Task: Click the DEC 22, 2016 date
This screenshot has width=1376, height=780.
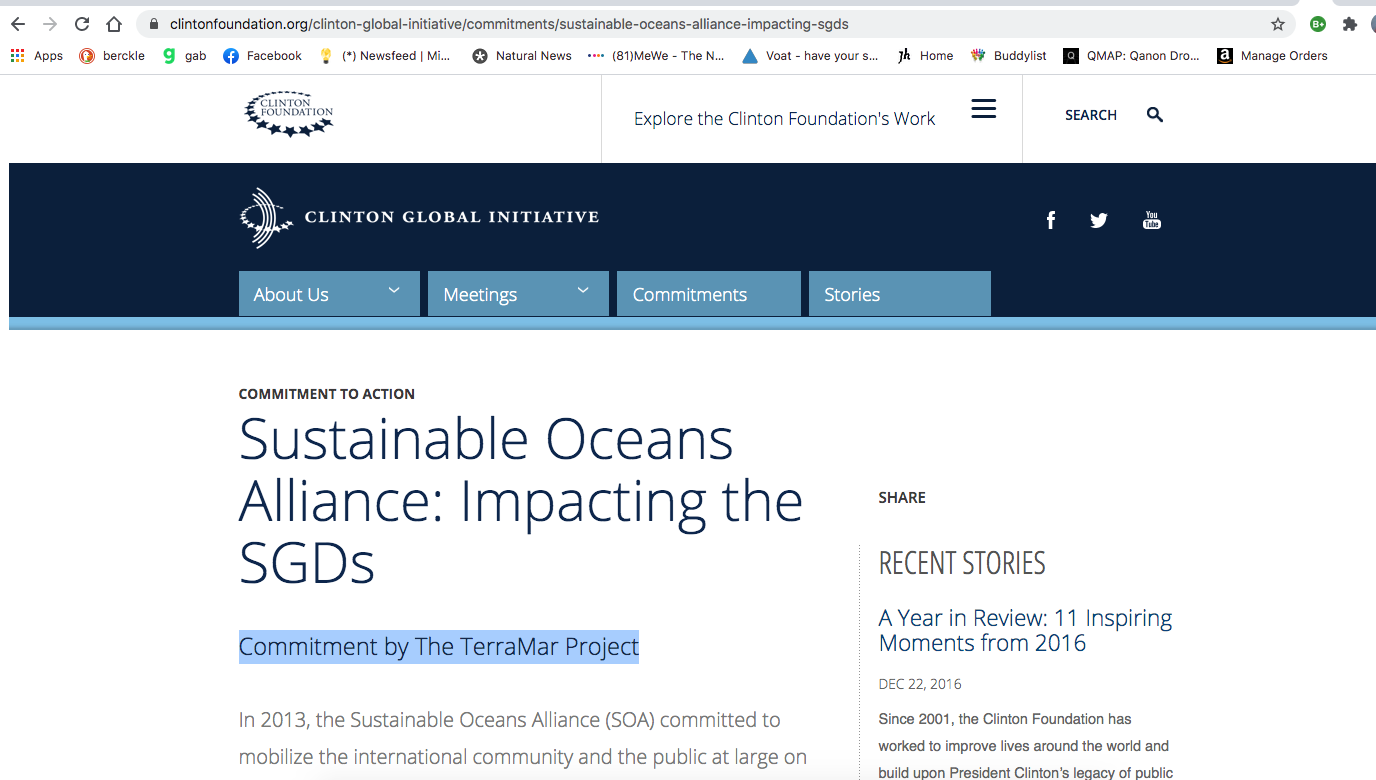Action: pyautogui.click(x=920, y=685)
